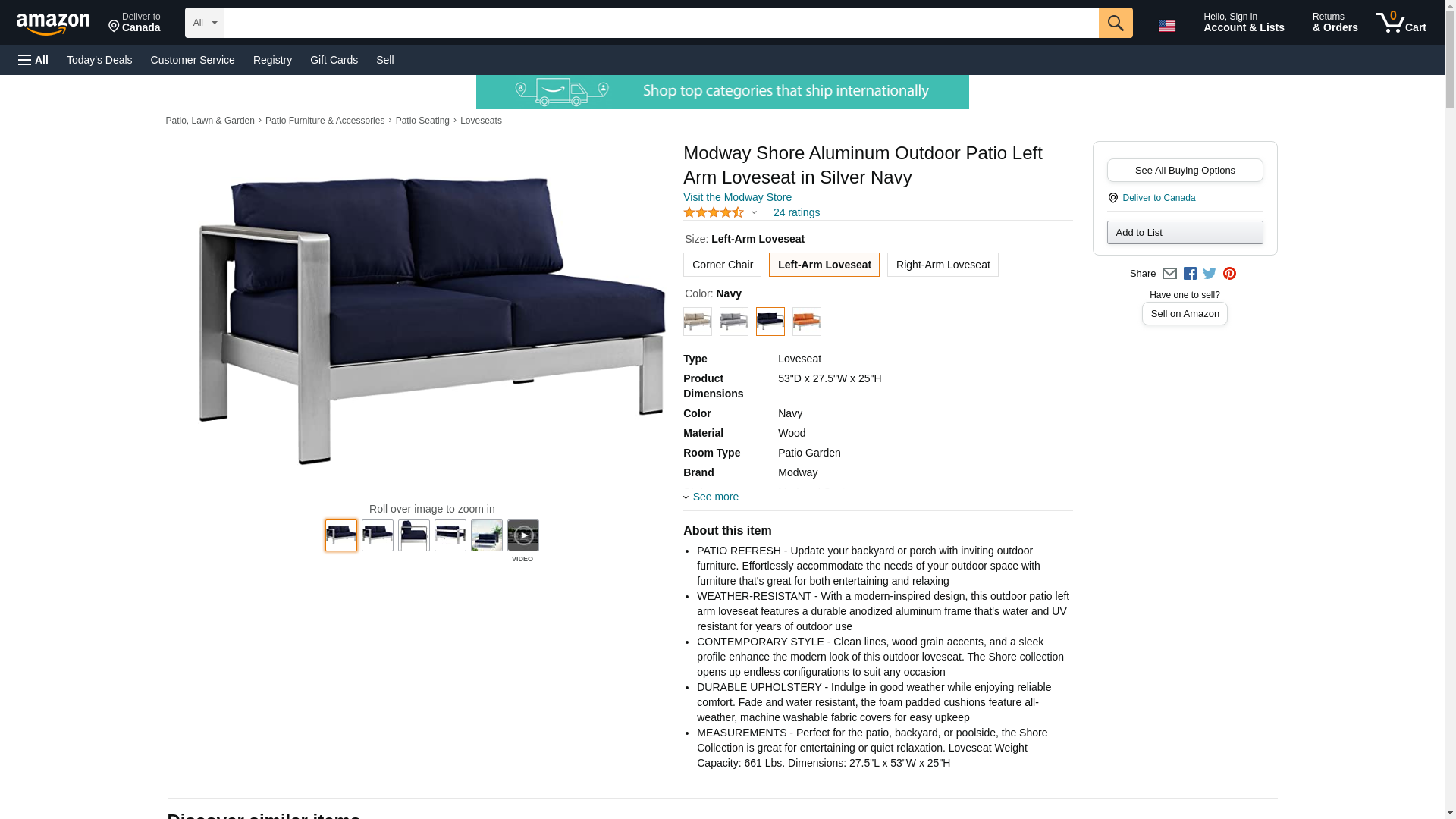Expand the star ratings popover arrow
Image resolution: width=1456 pixels, height=819 pixels.
click(x=754, y=213)
